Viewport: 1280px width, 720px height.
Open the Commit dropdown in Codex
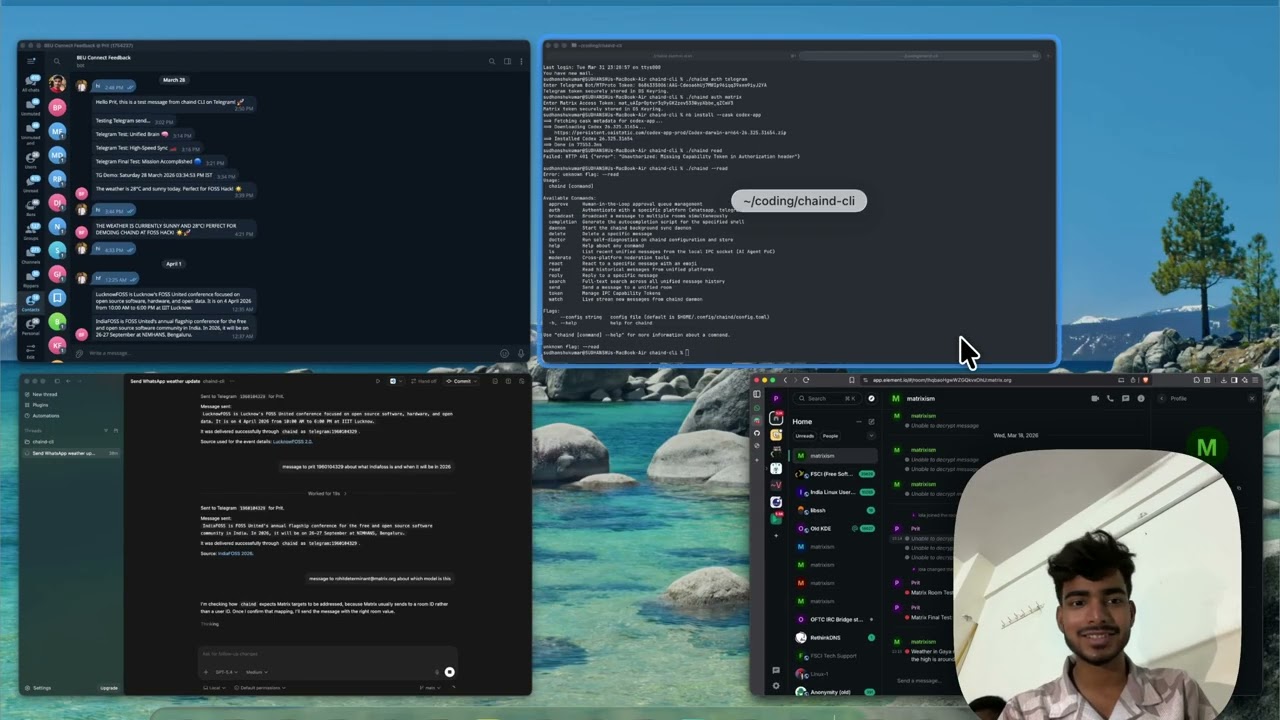[460, 381]
